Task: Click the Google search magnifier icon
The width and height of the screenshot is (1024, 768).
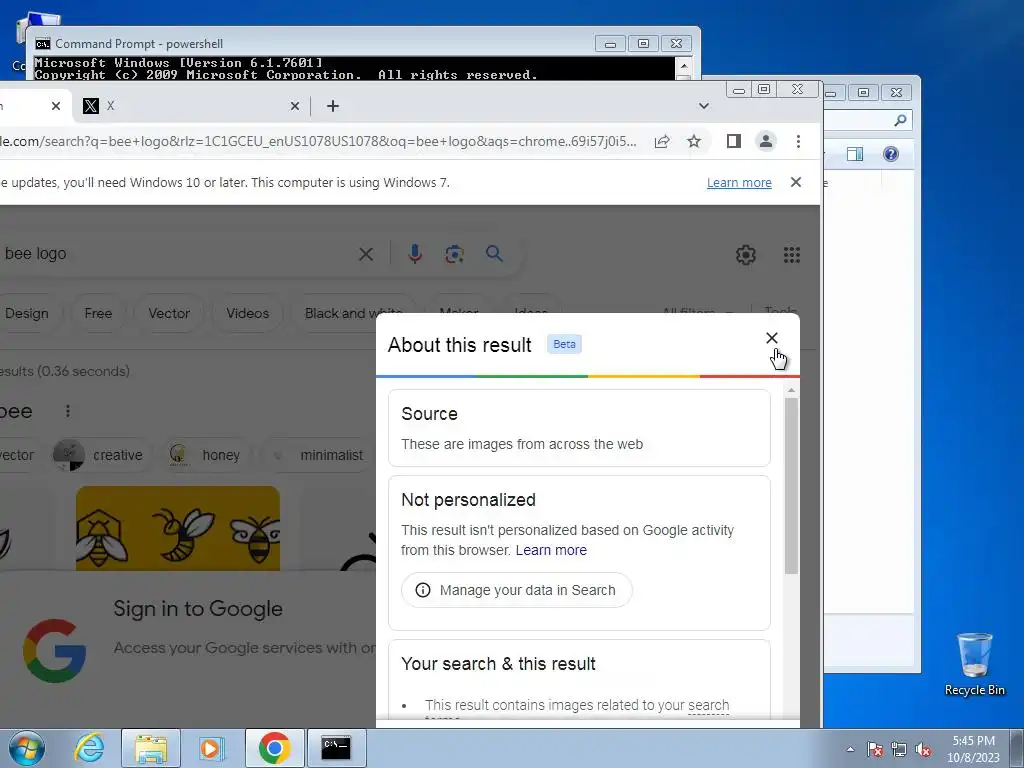Action: (494, 253)
